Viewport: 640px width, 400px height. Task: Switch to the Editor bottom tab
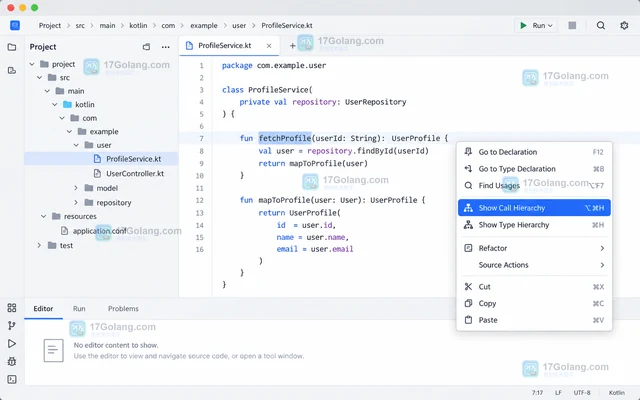pyautogui.click(x=43, y=309)
